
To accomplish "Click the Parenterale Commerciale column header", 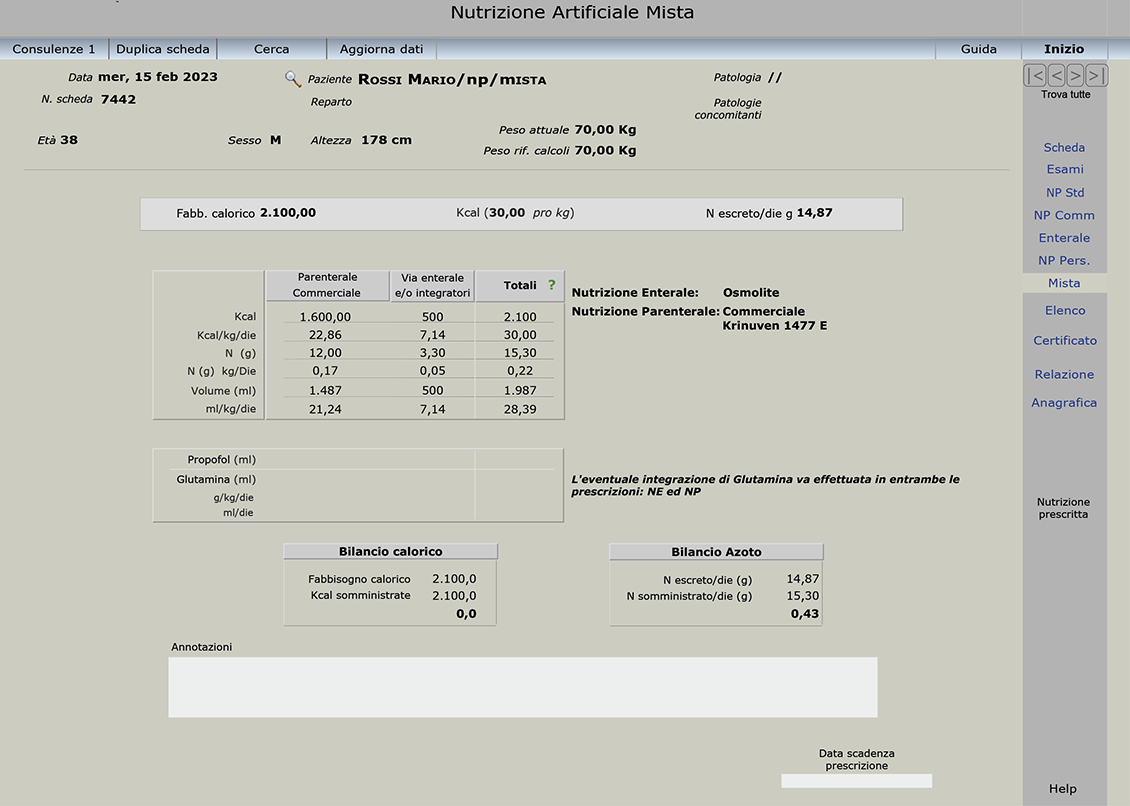I will point(327,285).
